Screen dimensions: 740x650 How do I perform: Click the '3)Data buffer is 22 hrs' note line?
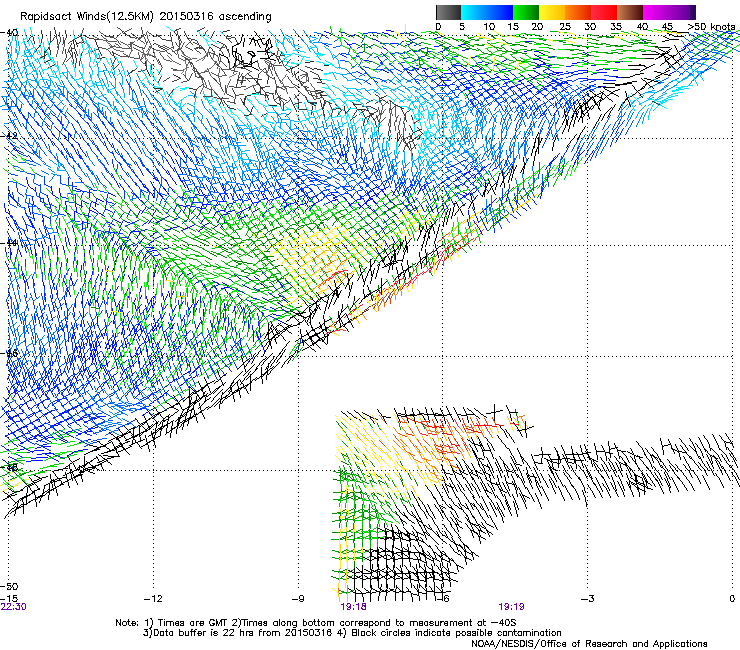point(352,633)
